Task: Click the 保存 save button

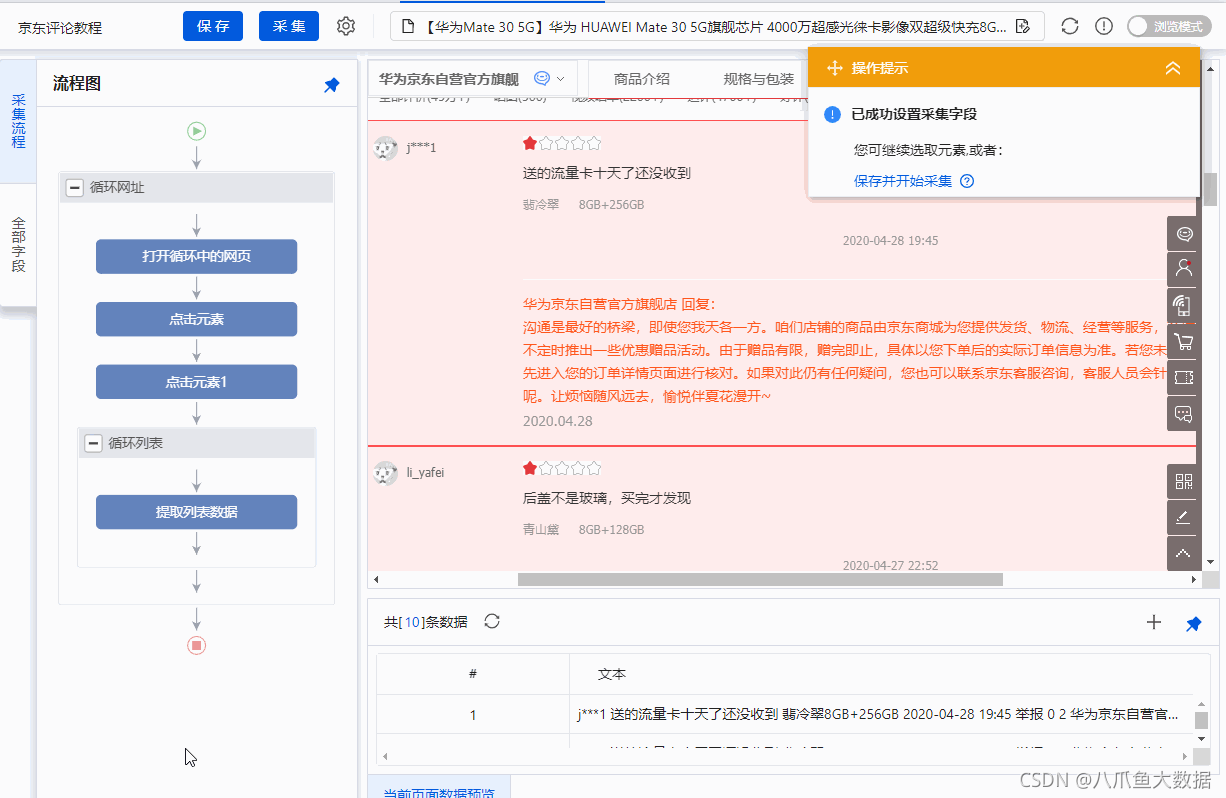Action: (x=213, y=26)
